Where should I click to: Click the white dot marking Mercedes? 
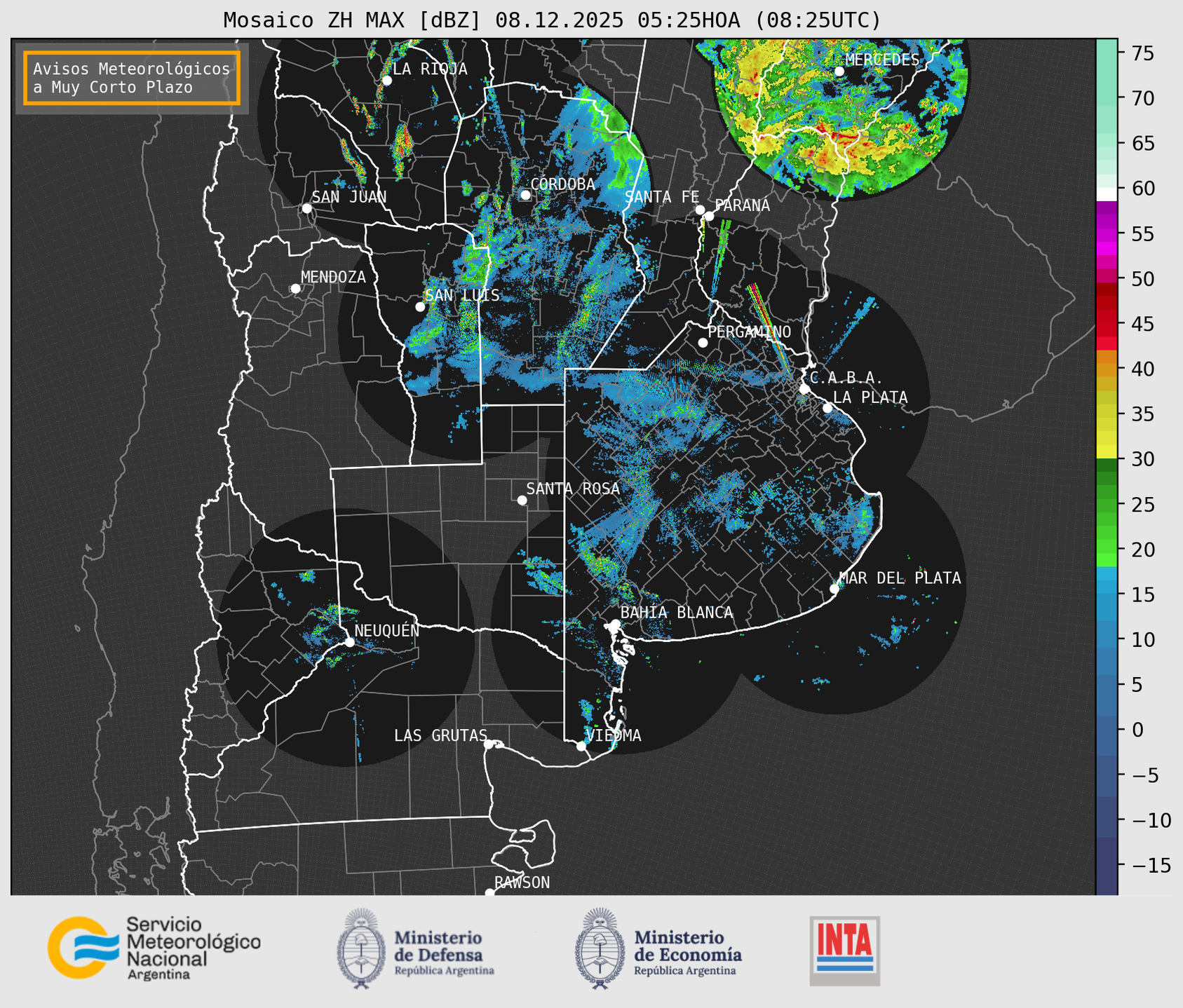(839, 71)
